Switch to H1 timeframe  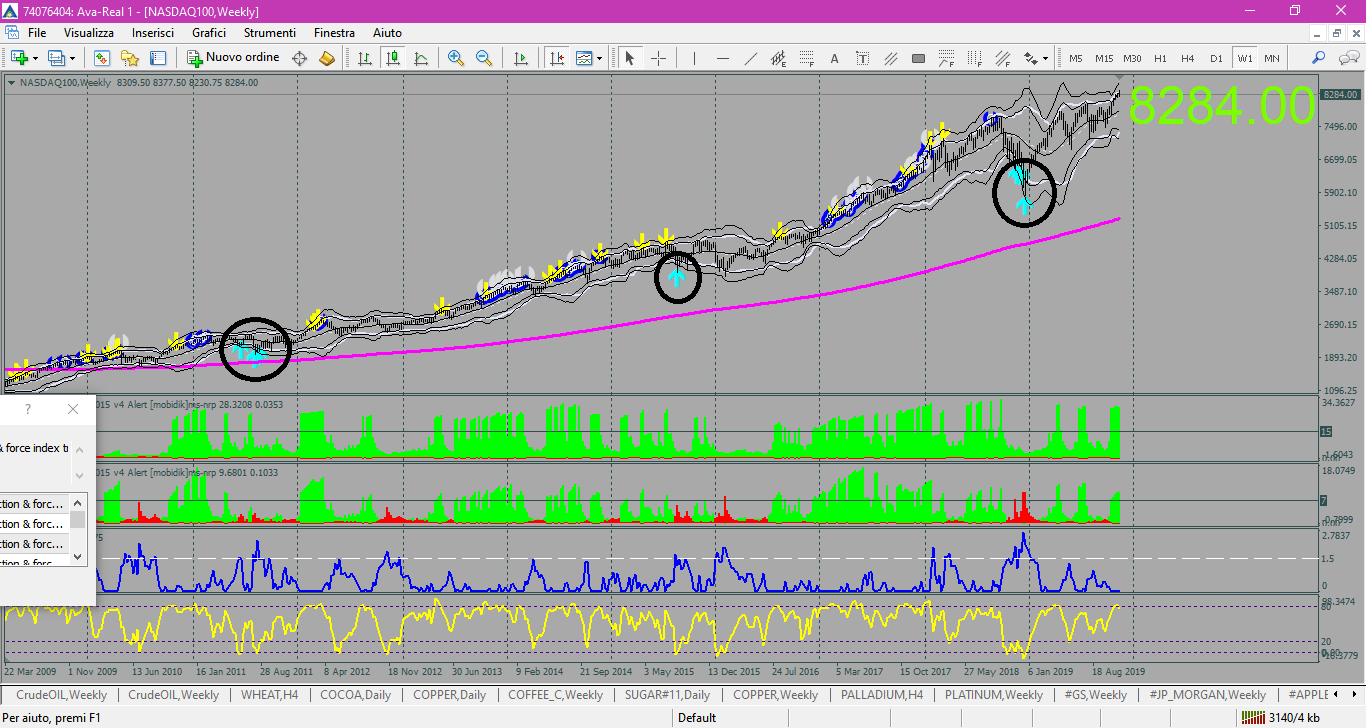pos(1160,58)
